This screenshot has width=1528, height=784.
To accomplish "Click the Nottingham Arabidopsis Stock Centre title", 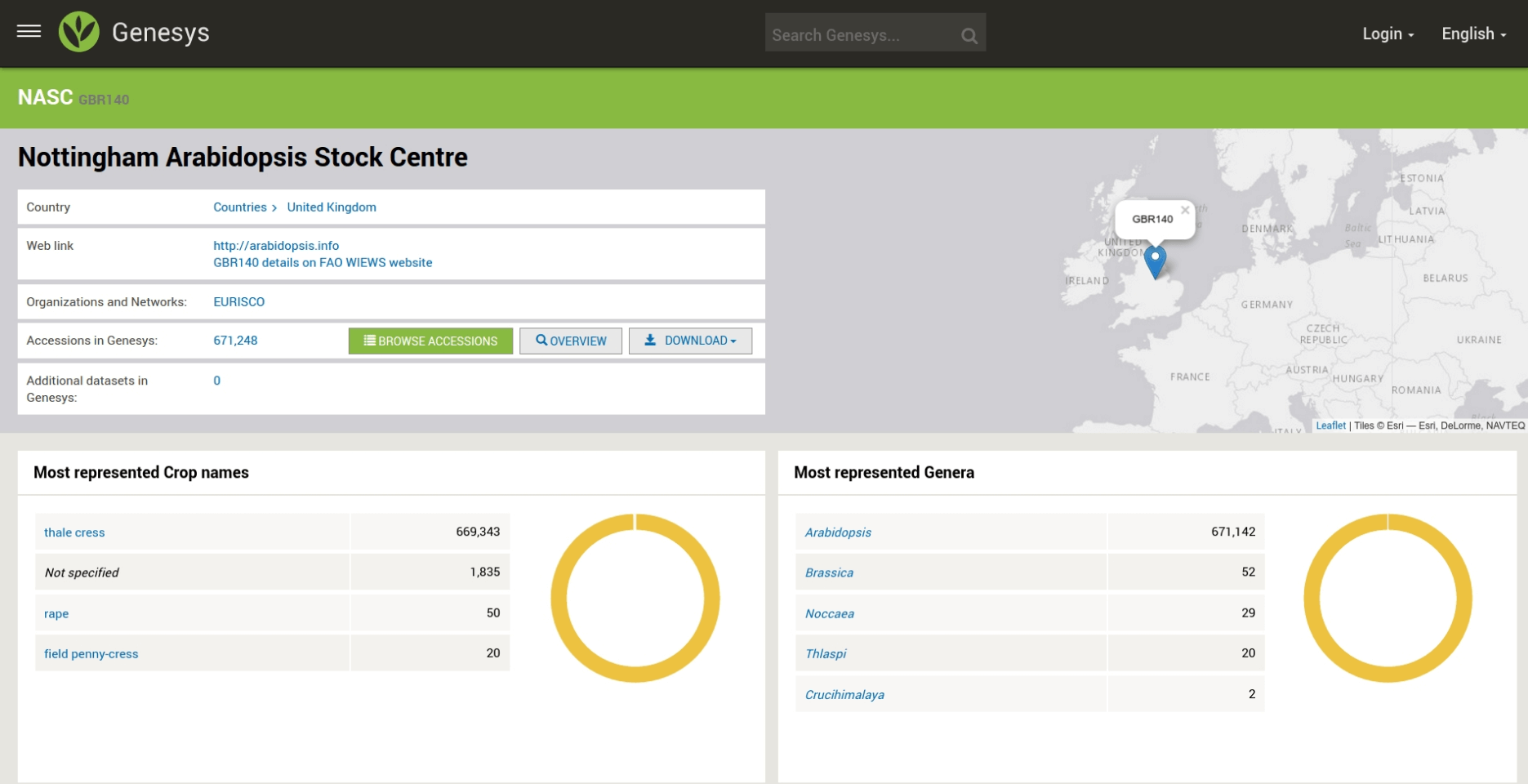I will pyautogui.click(x=243, y=157).
